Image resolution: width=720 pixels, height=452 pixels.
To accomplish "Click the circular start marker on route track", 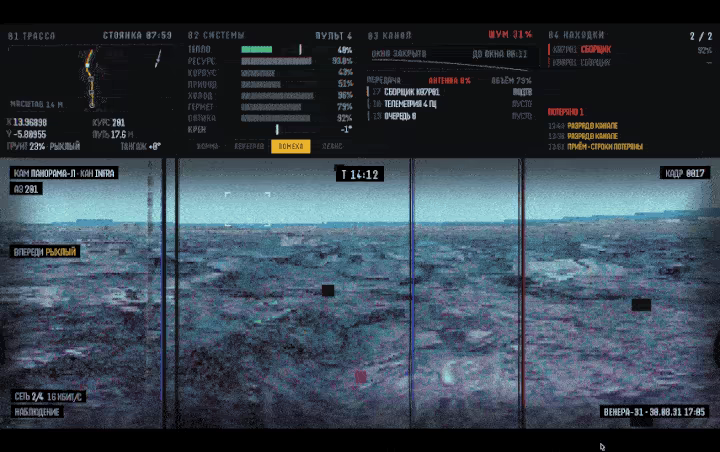I will tap(92, 105).
